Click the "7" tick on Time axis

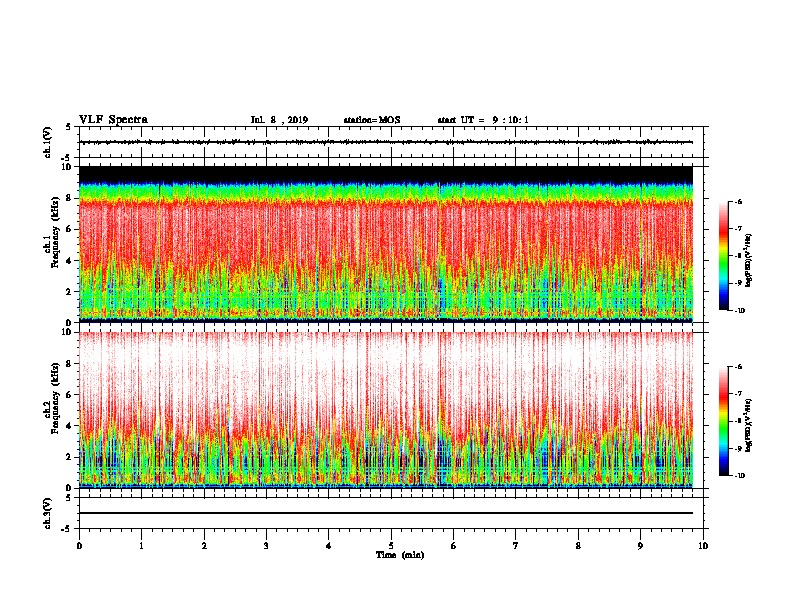pyautogui.click(x=516, y=546)
